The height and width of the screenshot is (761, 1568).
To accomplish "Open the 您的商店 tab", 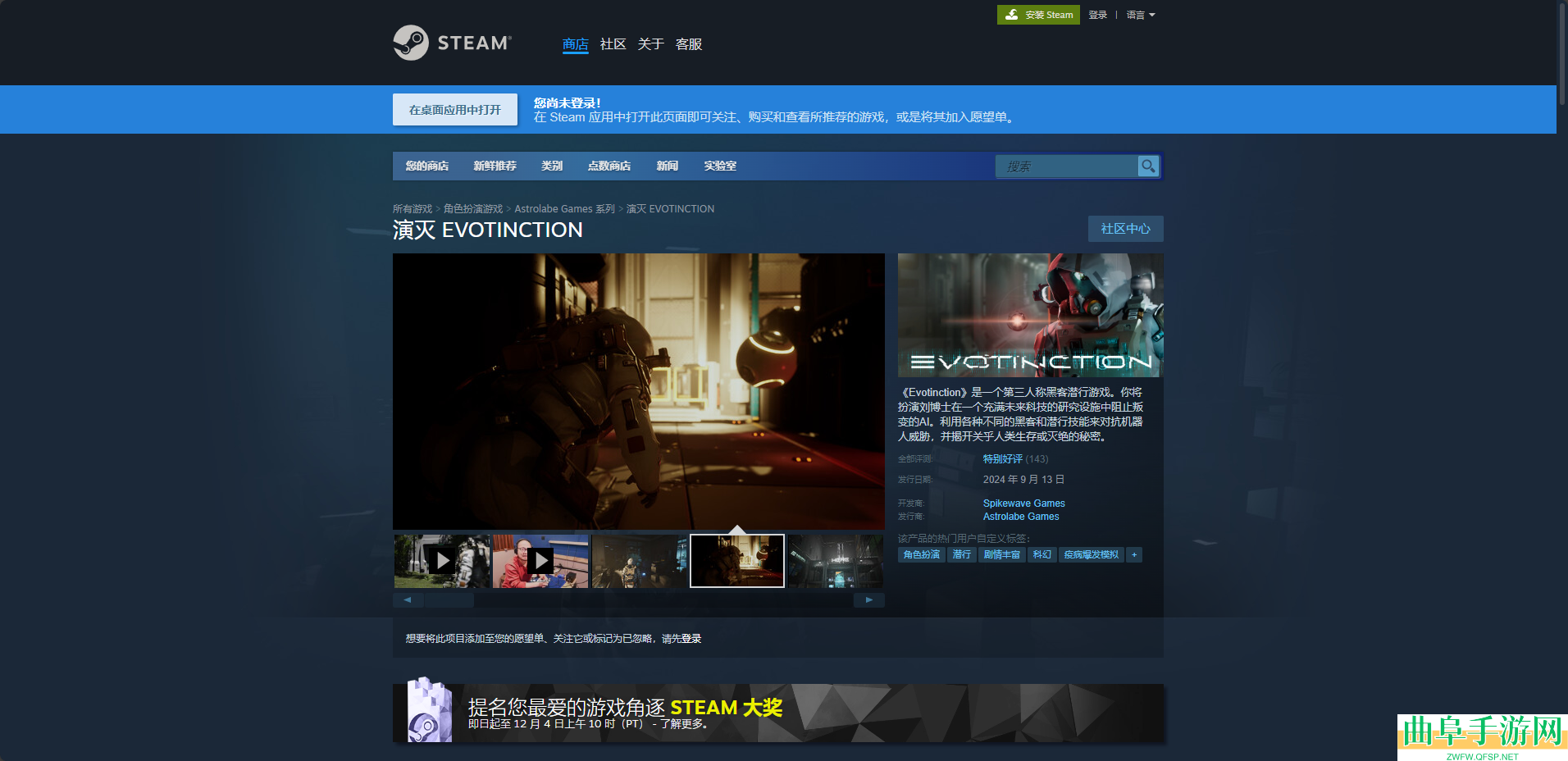I will coord(427,166).
